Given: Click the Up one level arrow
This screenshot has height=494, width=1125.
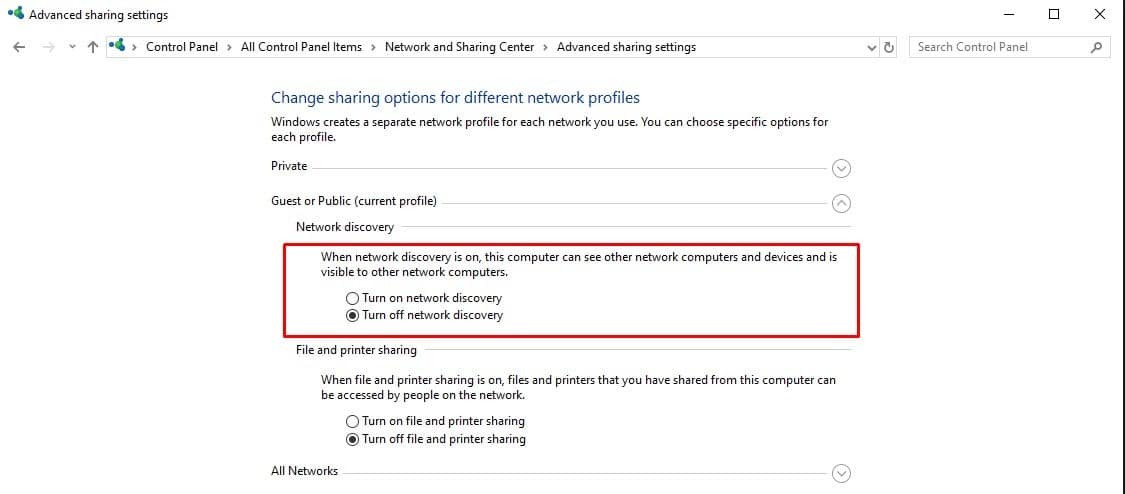Looking at the screenshot, I should tap(93, 47).
